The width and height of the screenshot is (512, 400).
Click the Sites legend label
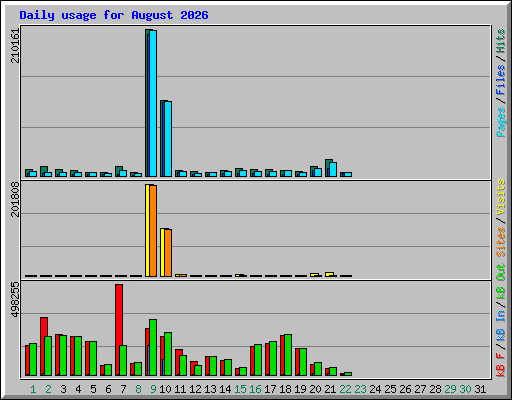tap(500, 242)
